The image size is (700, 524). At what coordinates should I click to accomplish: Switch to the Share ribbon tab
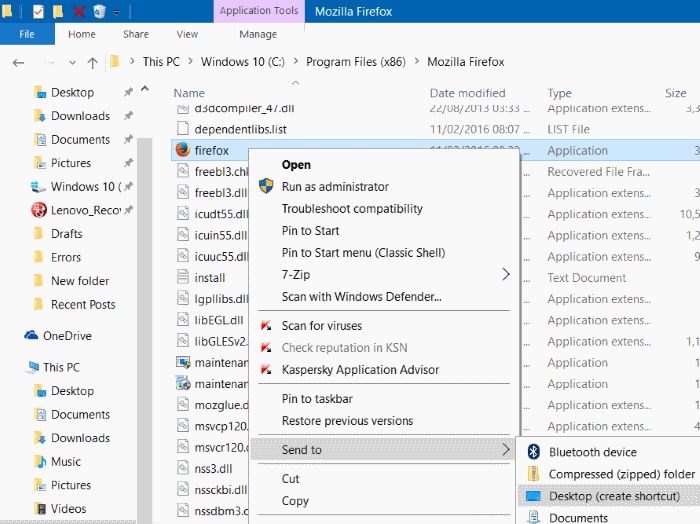coord(136,34)
